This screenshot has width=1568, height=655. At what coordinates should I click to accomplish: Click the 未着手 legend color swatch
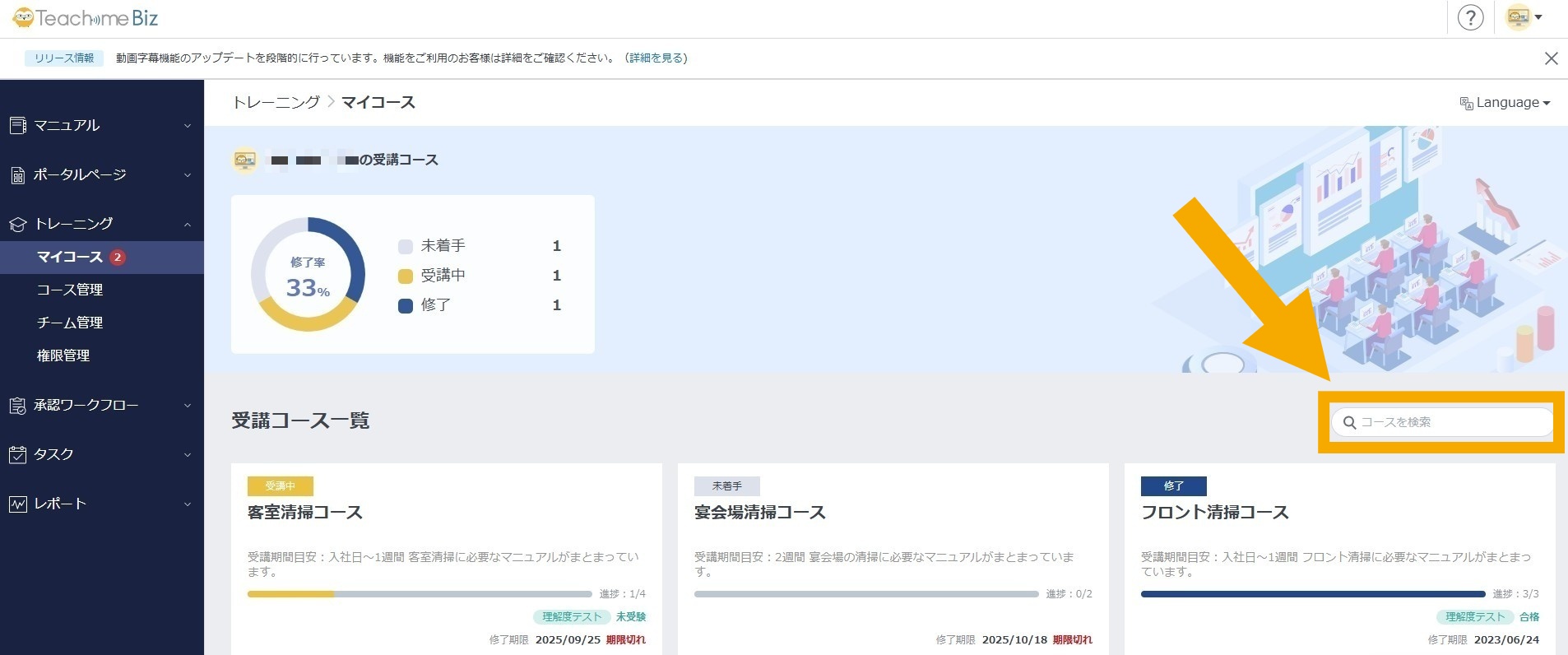point(406,246)
